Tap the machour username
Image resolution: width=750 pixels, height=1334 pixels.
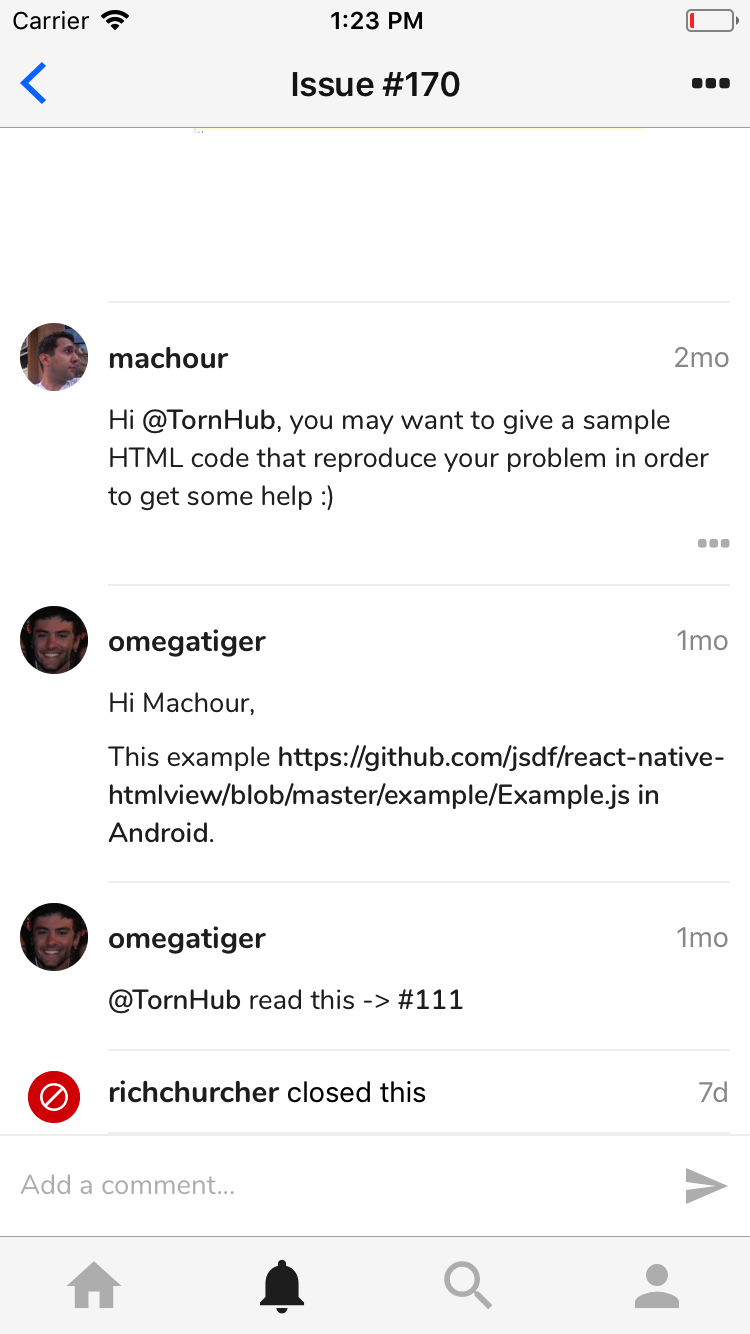[x=168, y=358]
